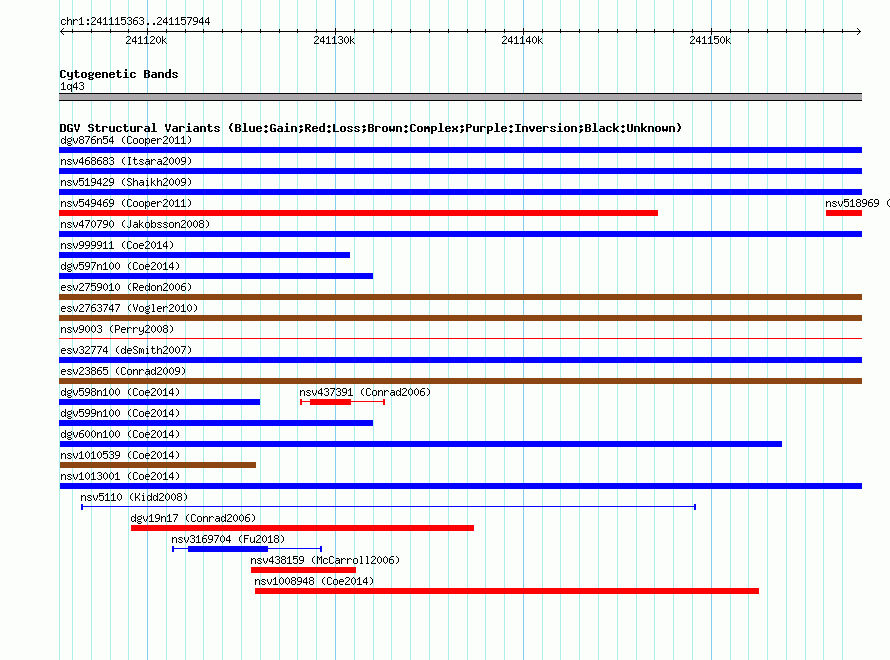
Task: Click the nsv5110 (Kidd2008) label text
Action: click(134, 497)
